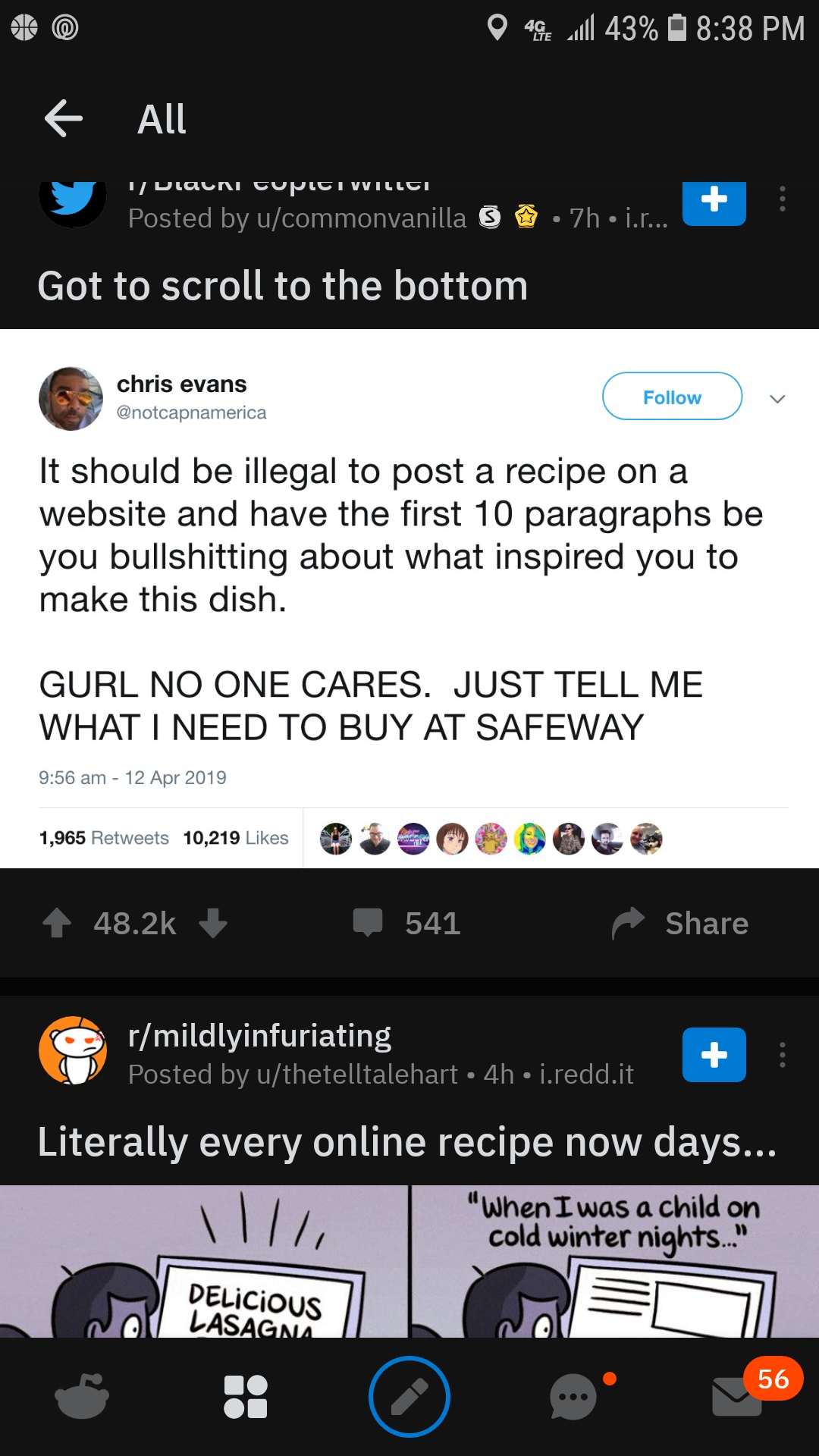Open comments with 541 replies
The height and width of the screenshot is (1456, 819).
tap(407, 924)
